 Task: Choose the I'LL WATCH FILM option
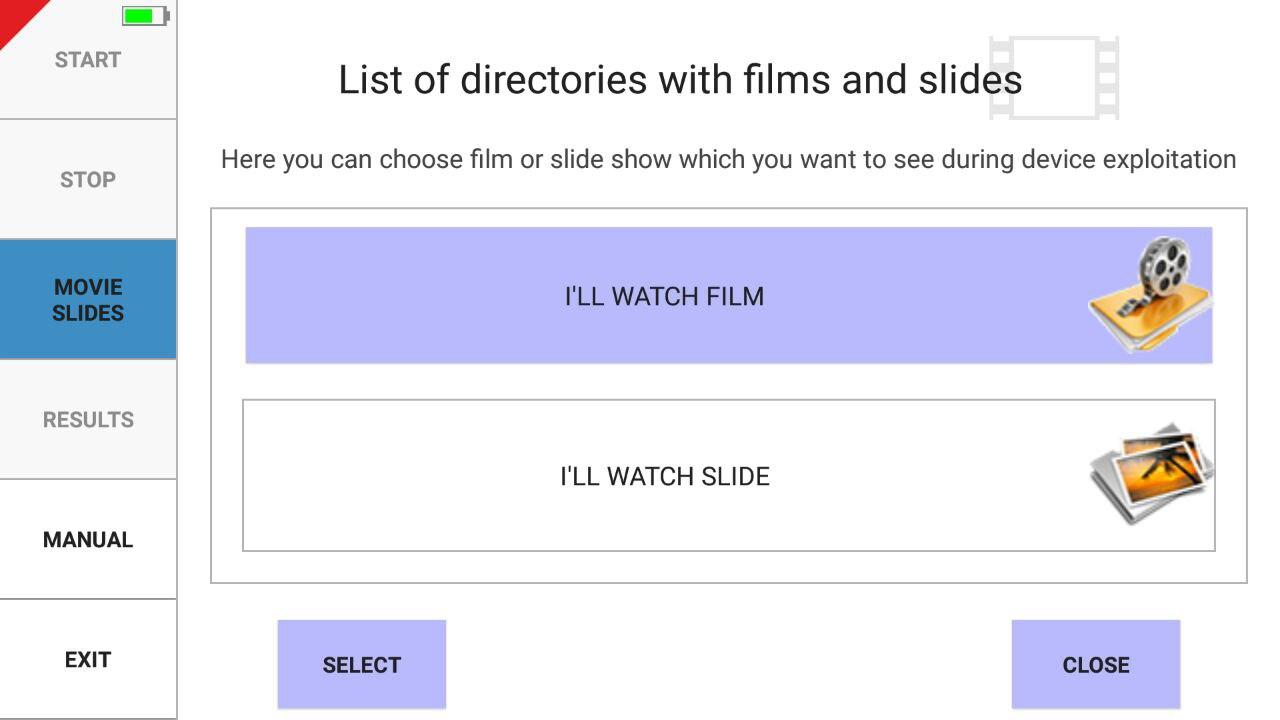pyautogui.click(x=664, y=296)
